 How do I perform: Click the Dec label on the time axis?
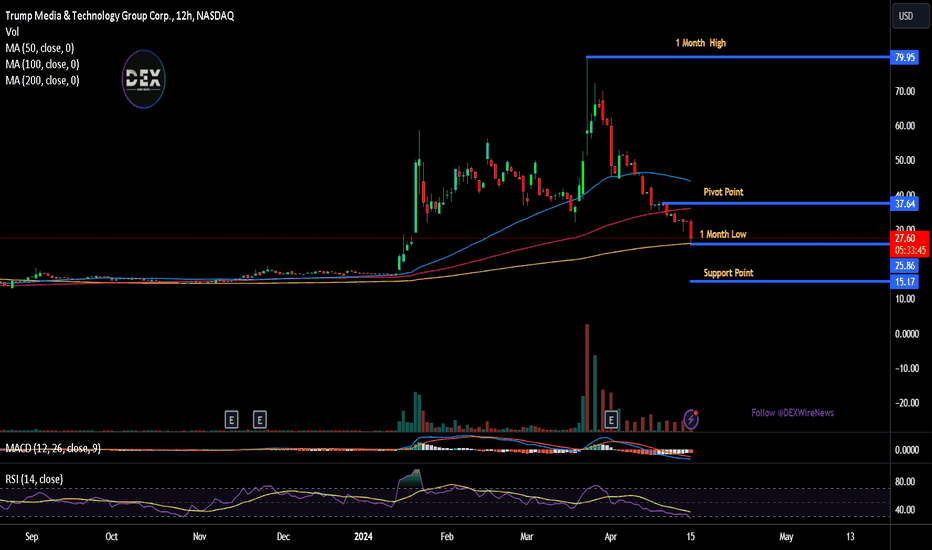284,536
